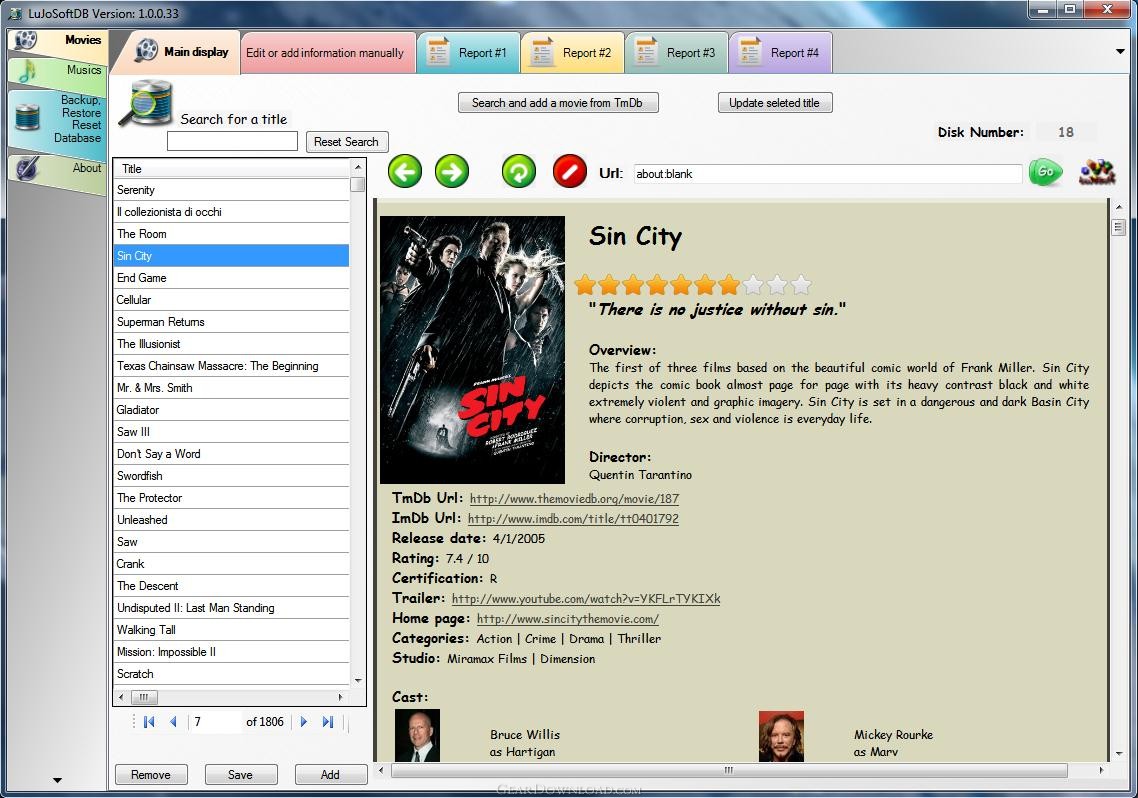Select Texas Chainsaw Massacre: The Beginning row
The image size is (1138, 798).
coord(232,366)
